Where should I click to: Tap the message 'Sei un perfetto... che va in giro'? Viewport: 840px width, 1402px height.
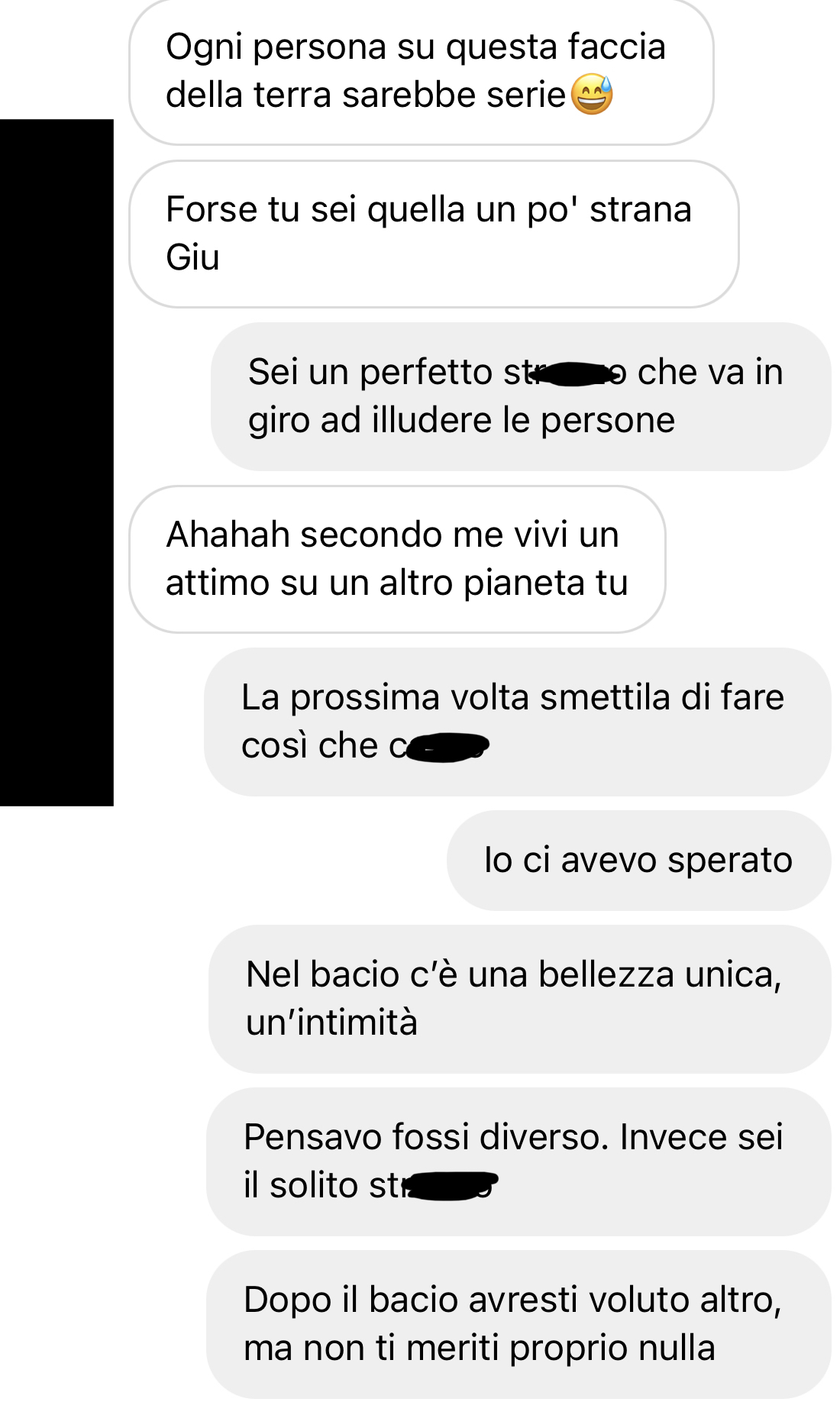521,396
